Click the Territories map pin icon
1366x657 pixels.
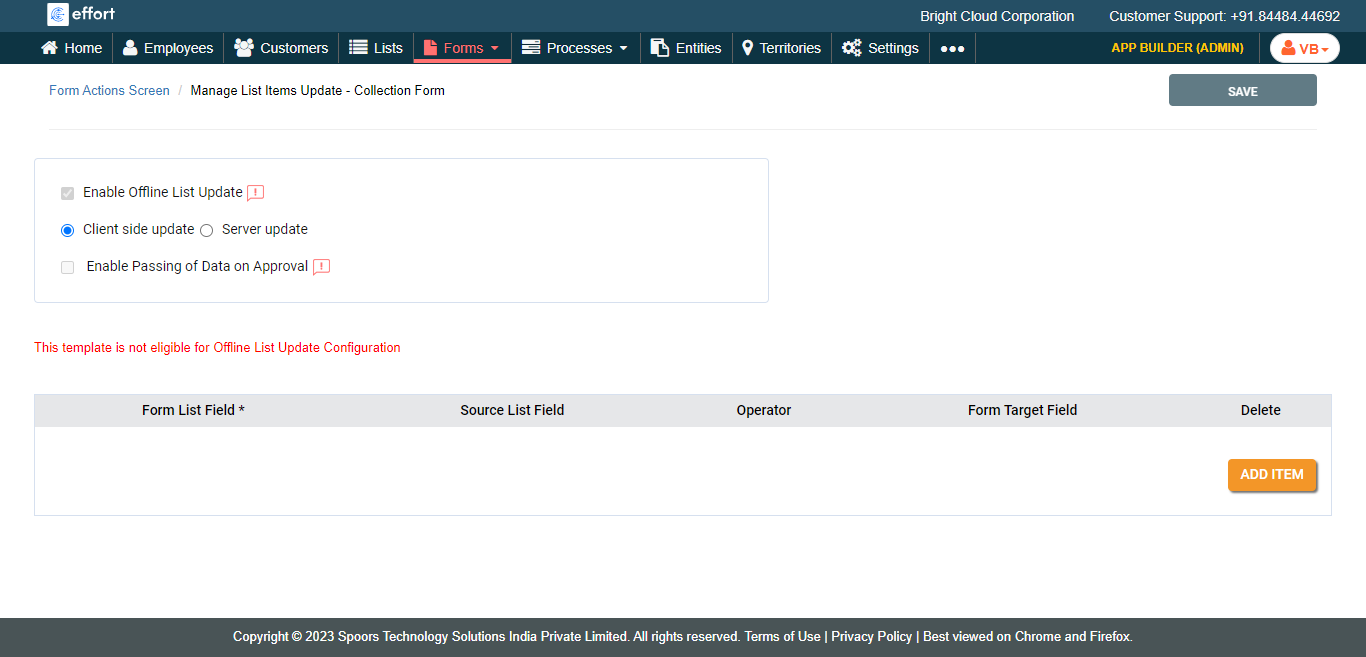[x=747, y=48]
